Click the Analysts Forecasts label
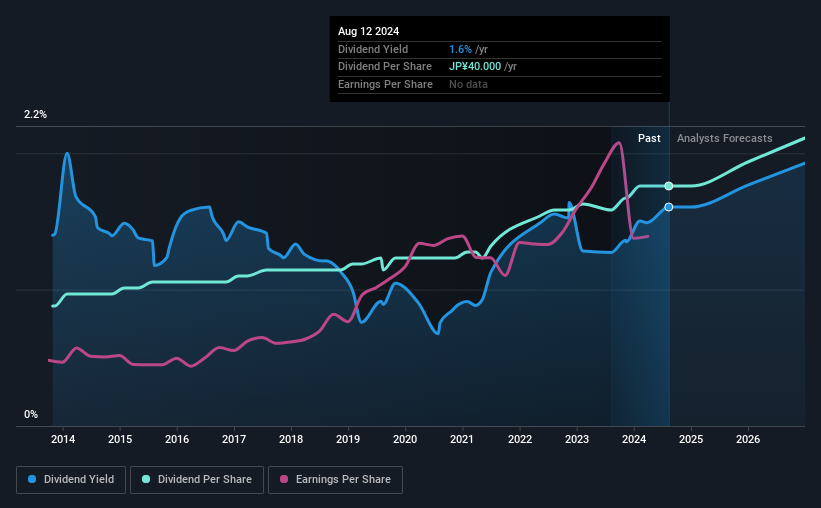The image size is (821, 508). [x=725, y=138]
